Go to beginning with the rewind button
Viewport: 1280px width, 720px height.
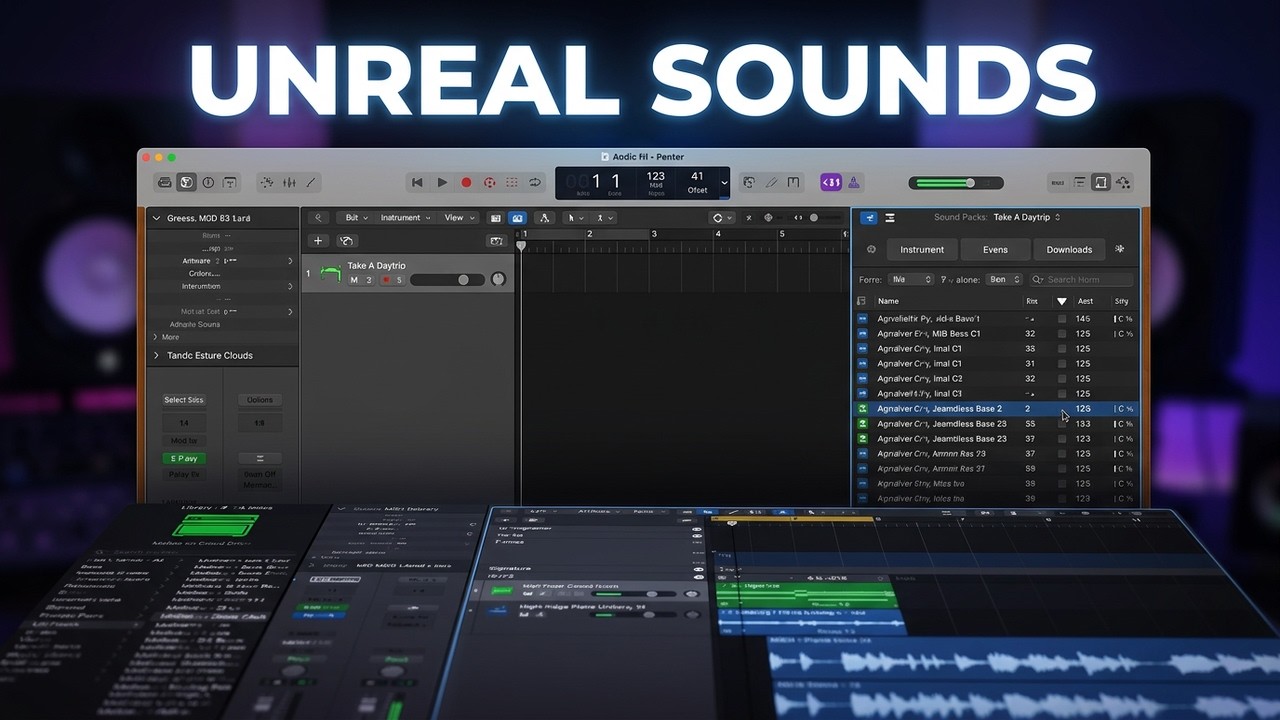click(x=418, y=183)
